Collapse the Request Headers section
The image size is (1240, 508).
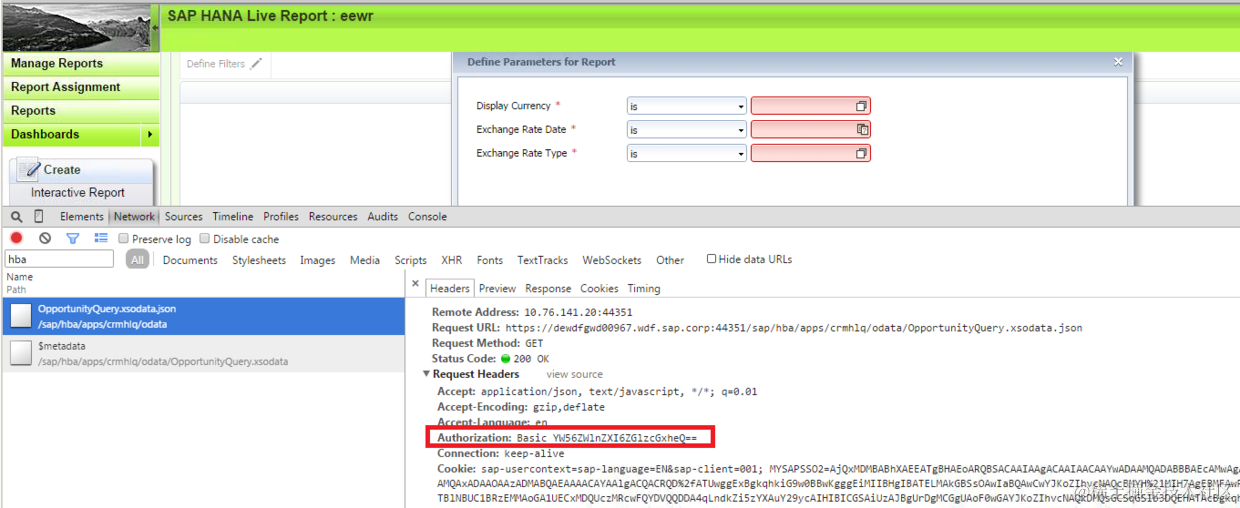point(426,374)
